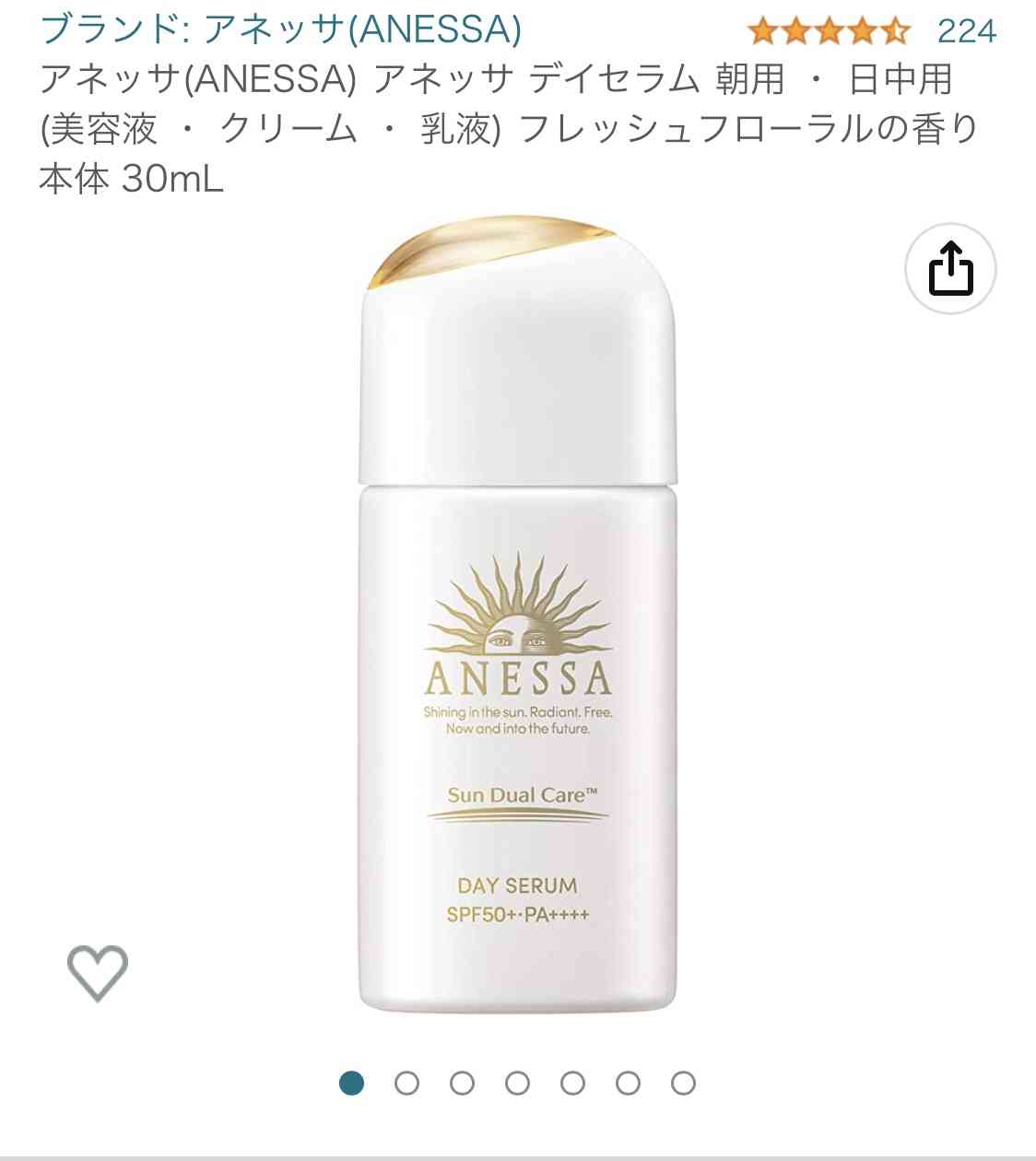Select the first filled image indicator dot
The width and height of the screenshot is (1036, 1161).
point(351,1083)
